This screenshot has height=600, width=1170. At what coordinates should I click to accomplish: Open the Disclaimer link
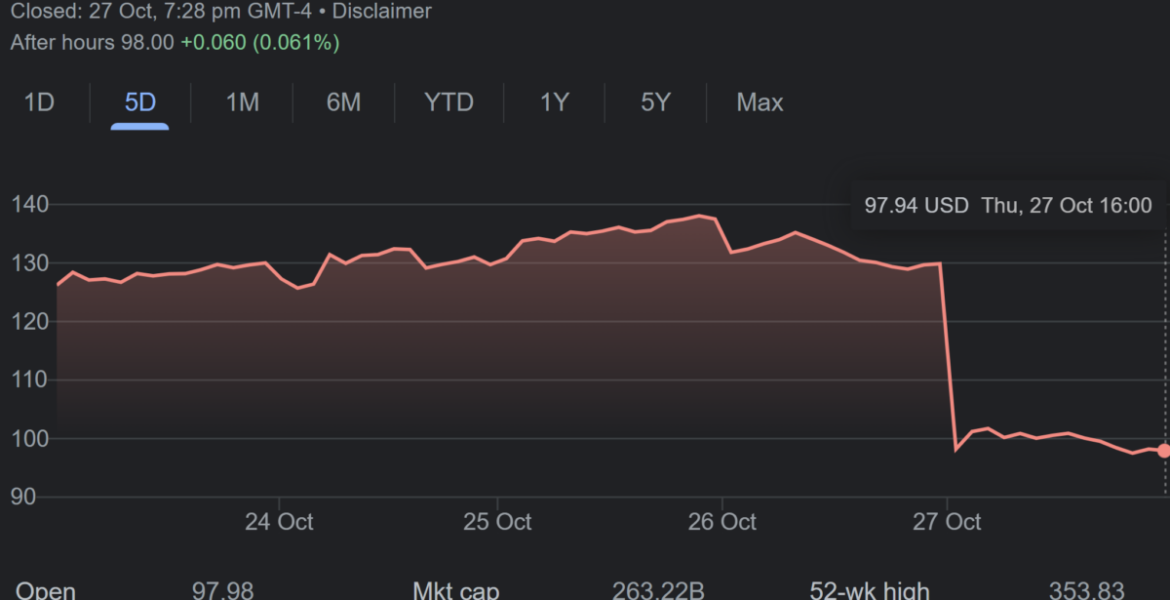pyautogui.click(x=385, y=12)
